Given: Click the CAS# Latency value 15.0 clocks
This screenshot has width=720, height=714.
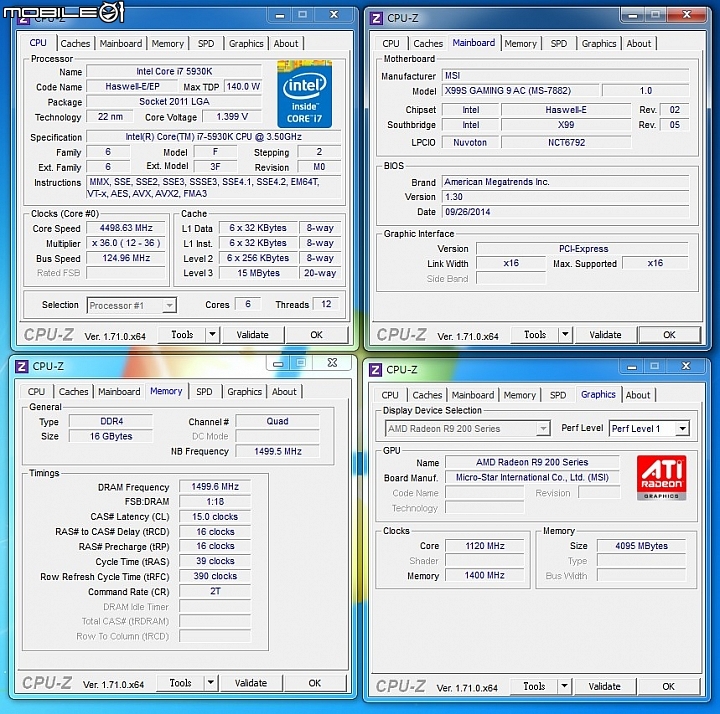Looking at the screenshot, I should click(x=215, y=517).
